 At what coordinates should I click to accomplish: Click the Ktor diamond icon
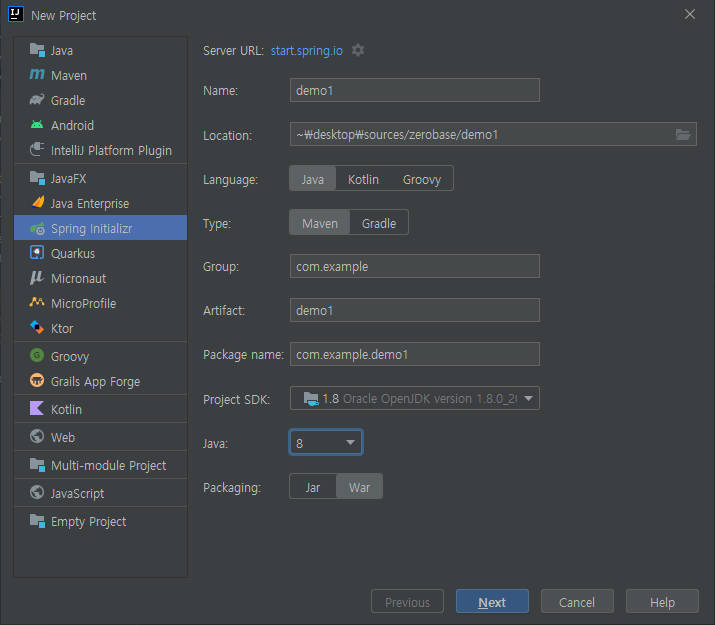coord(37,327)
